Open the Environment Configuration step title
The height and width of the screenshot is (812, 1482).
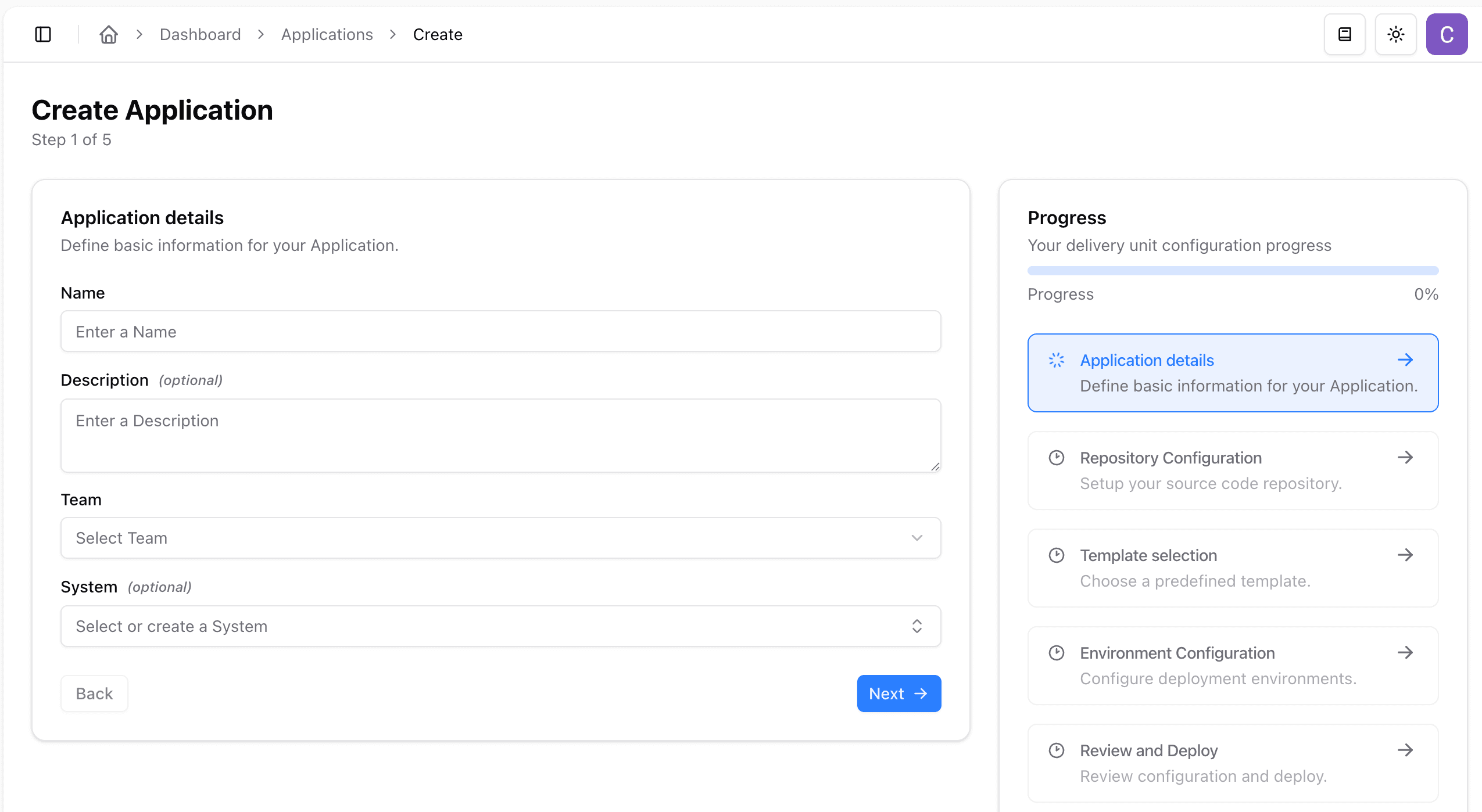(x=1177, y=653)
